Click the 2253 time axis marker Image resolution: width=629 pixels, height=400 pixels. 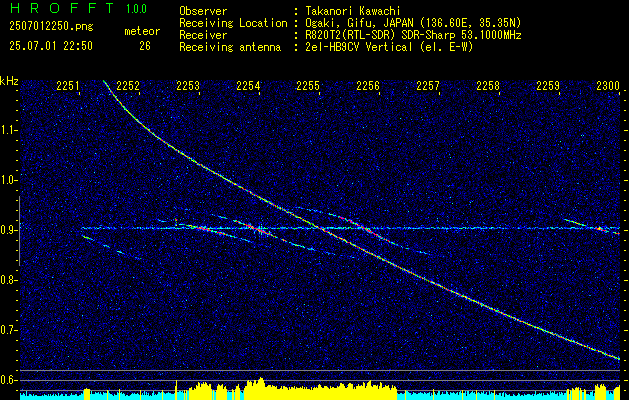188,85
